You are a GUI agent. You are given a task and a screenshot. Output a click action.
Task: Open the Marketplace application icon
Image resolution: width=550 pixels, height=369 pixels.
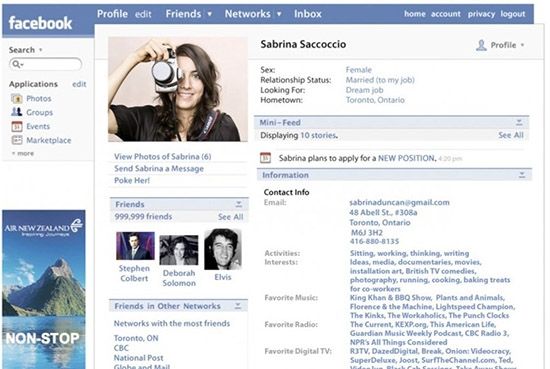click(16, 140)
